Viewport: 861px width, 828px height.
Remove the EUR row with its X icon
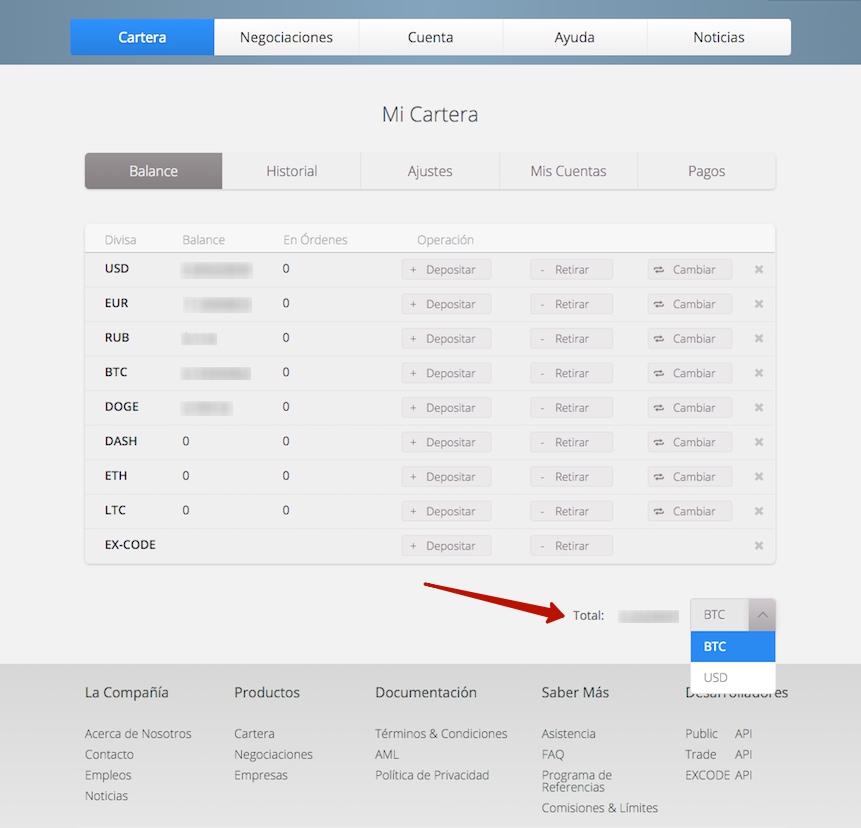(758, 304)
